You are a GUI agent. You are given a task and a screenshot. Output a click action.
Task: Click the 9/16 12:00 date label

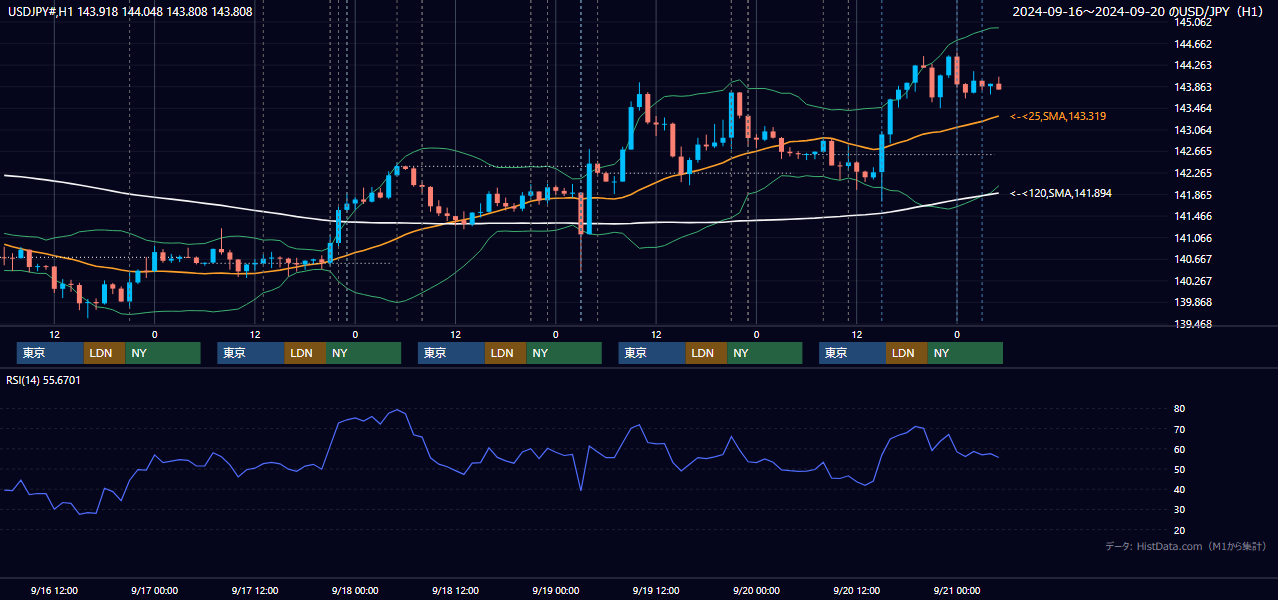(x=54, y=590)
